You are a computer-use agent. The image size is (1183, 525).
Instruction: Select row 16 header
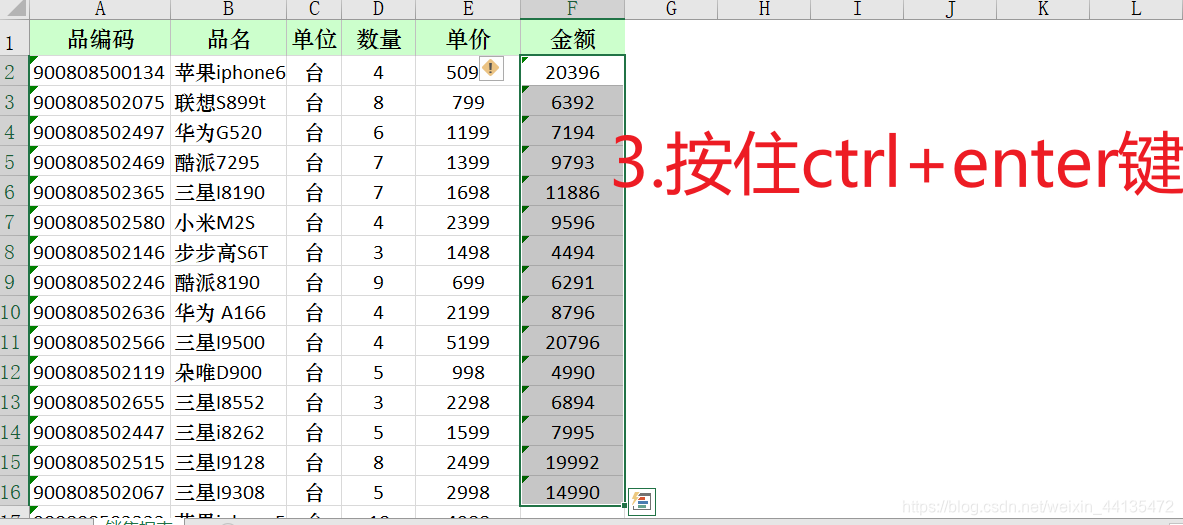point(14,492)
